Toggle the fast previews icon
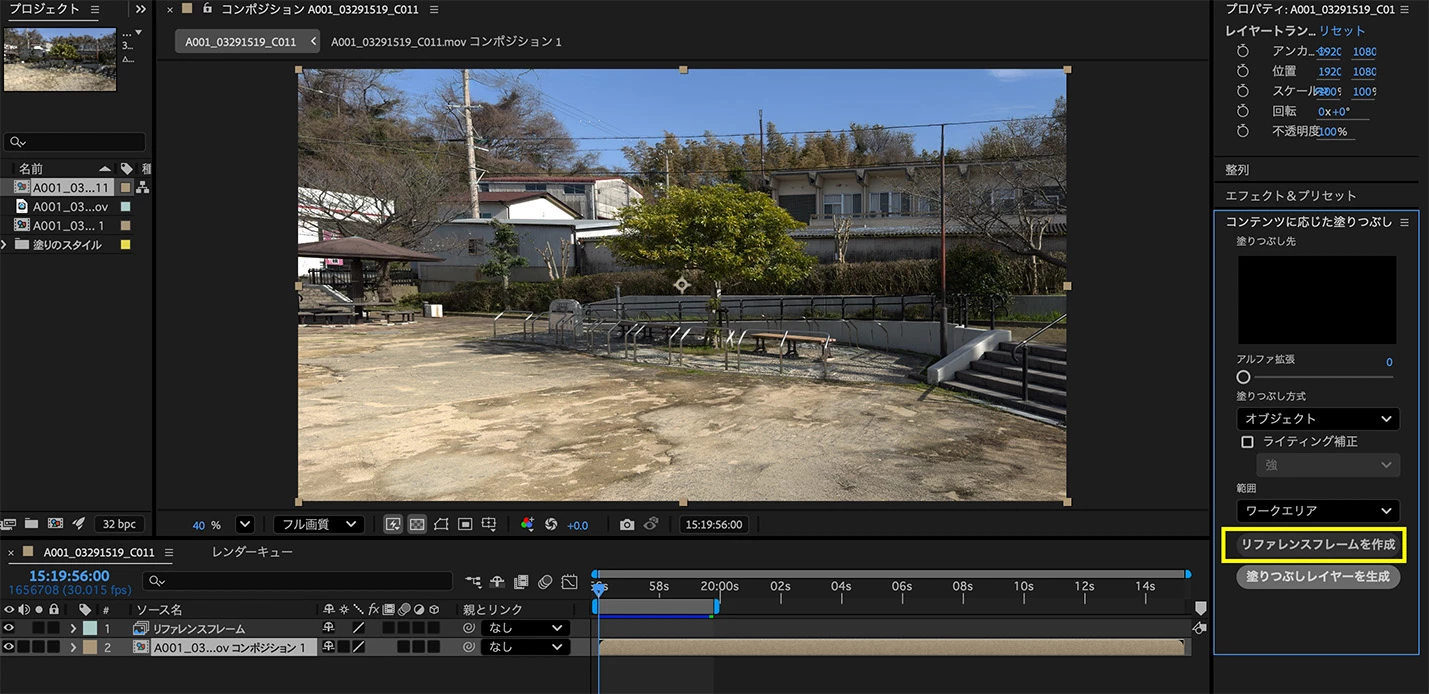This screenshot has height=694, width=1429. 393,524
